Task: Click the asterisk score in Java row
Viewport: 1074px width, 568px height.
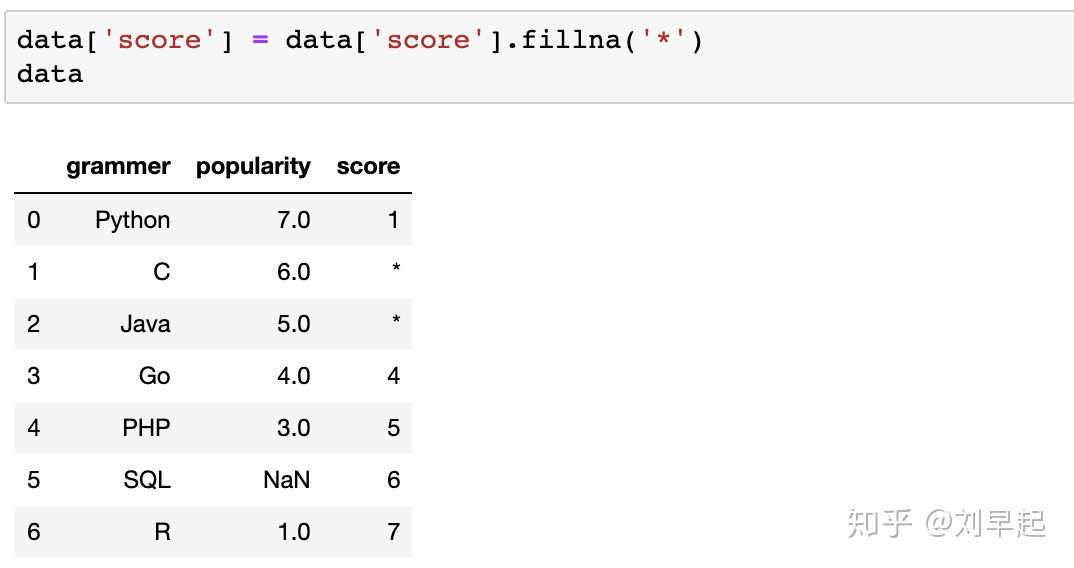Action: tap(396, 321)
